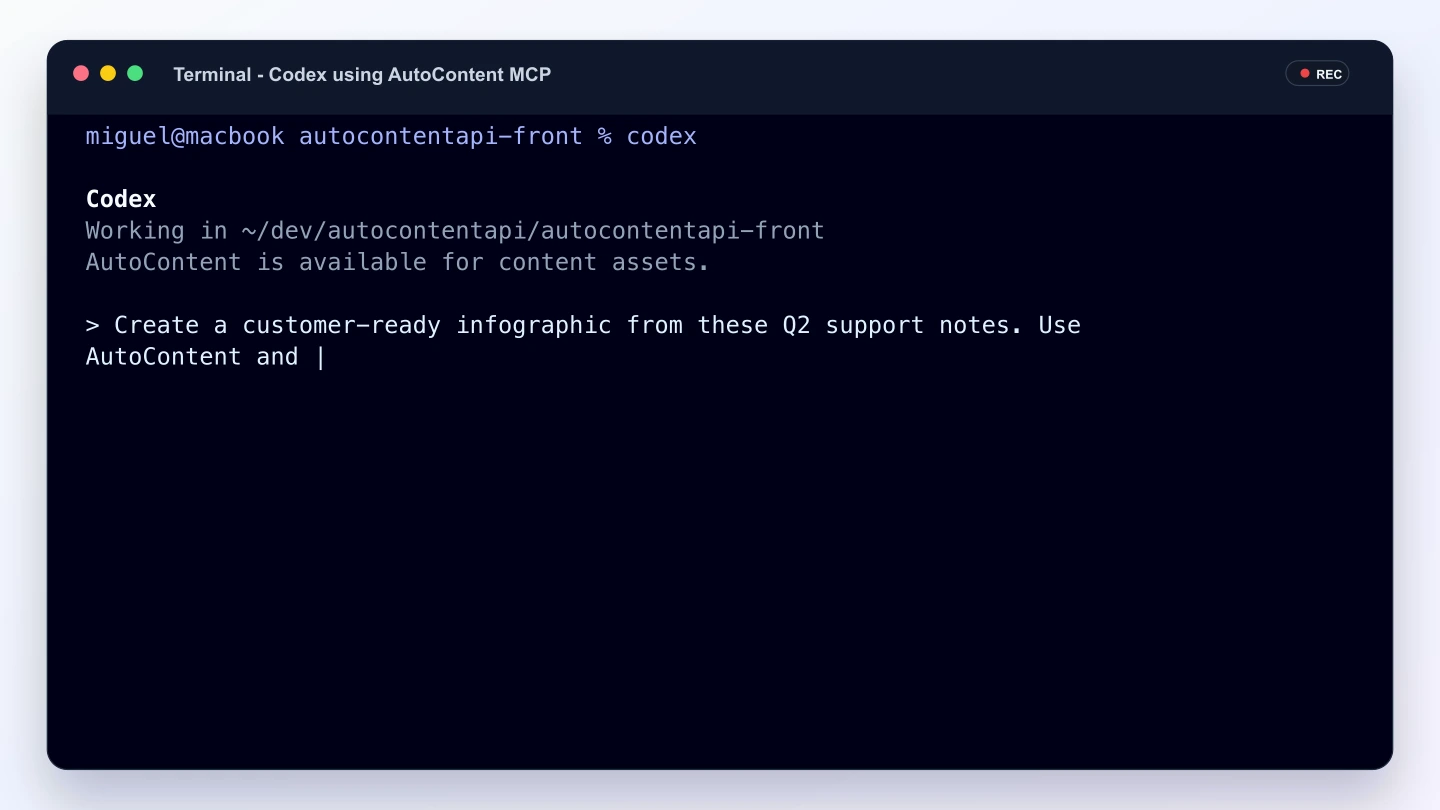The width and height of the screenshot is (1440, 810).
Task: Click the red close window dot
Action: click(81, 74)
